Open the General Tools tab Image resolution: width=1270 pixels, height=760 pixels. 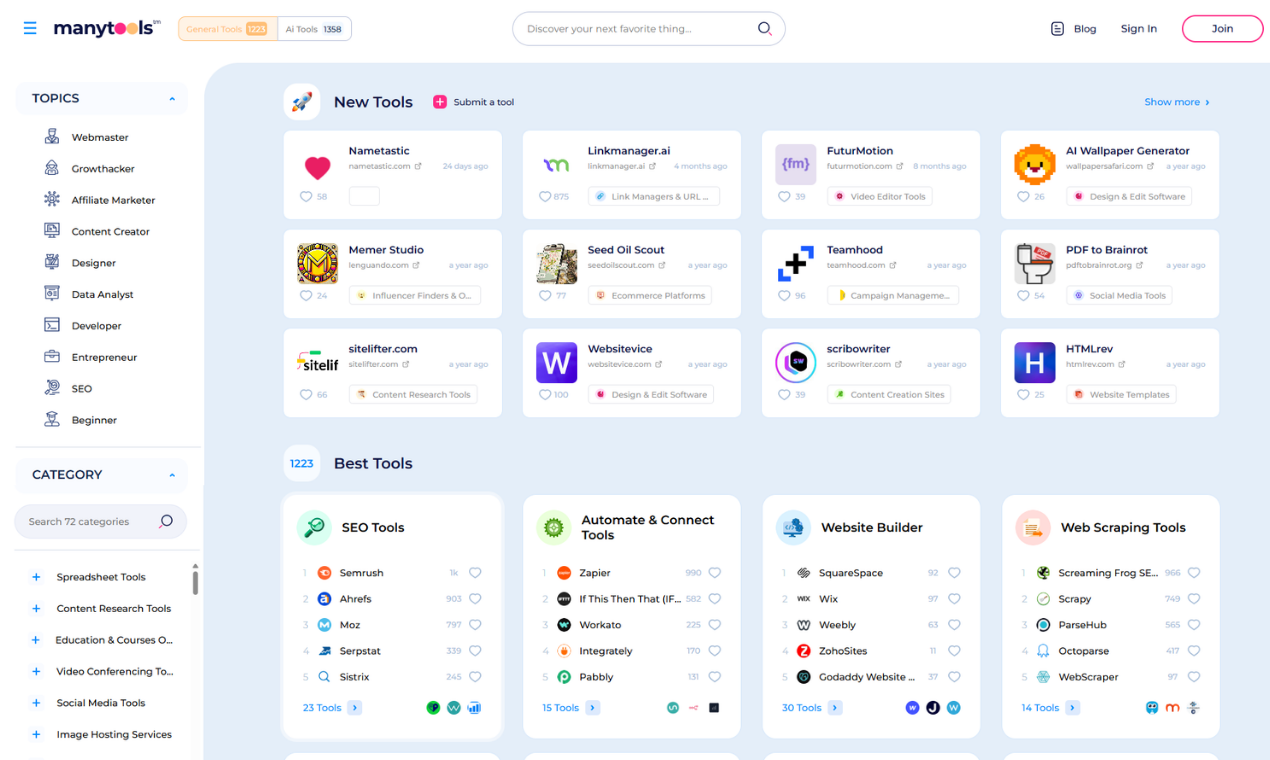[x=226, y=28]
